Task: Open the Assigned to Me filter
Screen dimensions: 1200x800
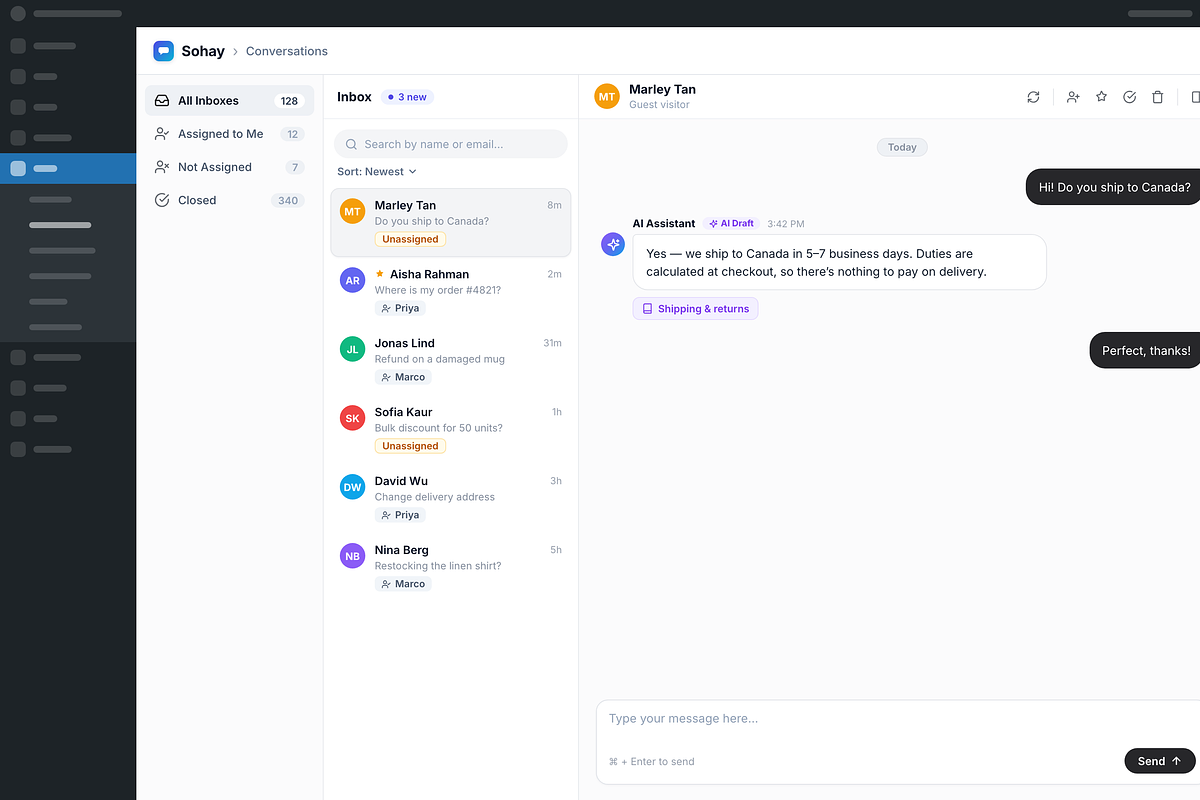Action: [229, 134]
